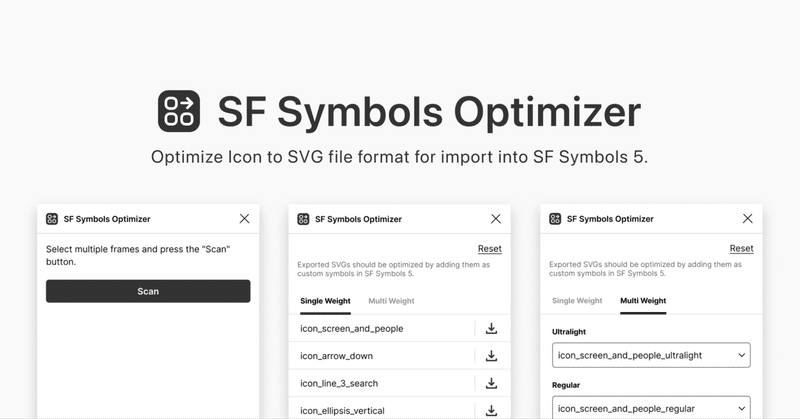The height and width of the screenshot is (419, 800).
Task: Download the icon_arrow_down SVG
Action: [491, 356]
